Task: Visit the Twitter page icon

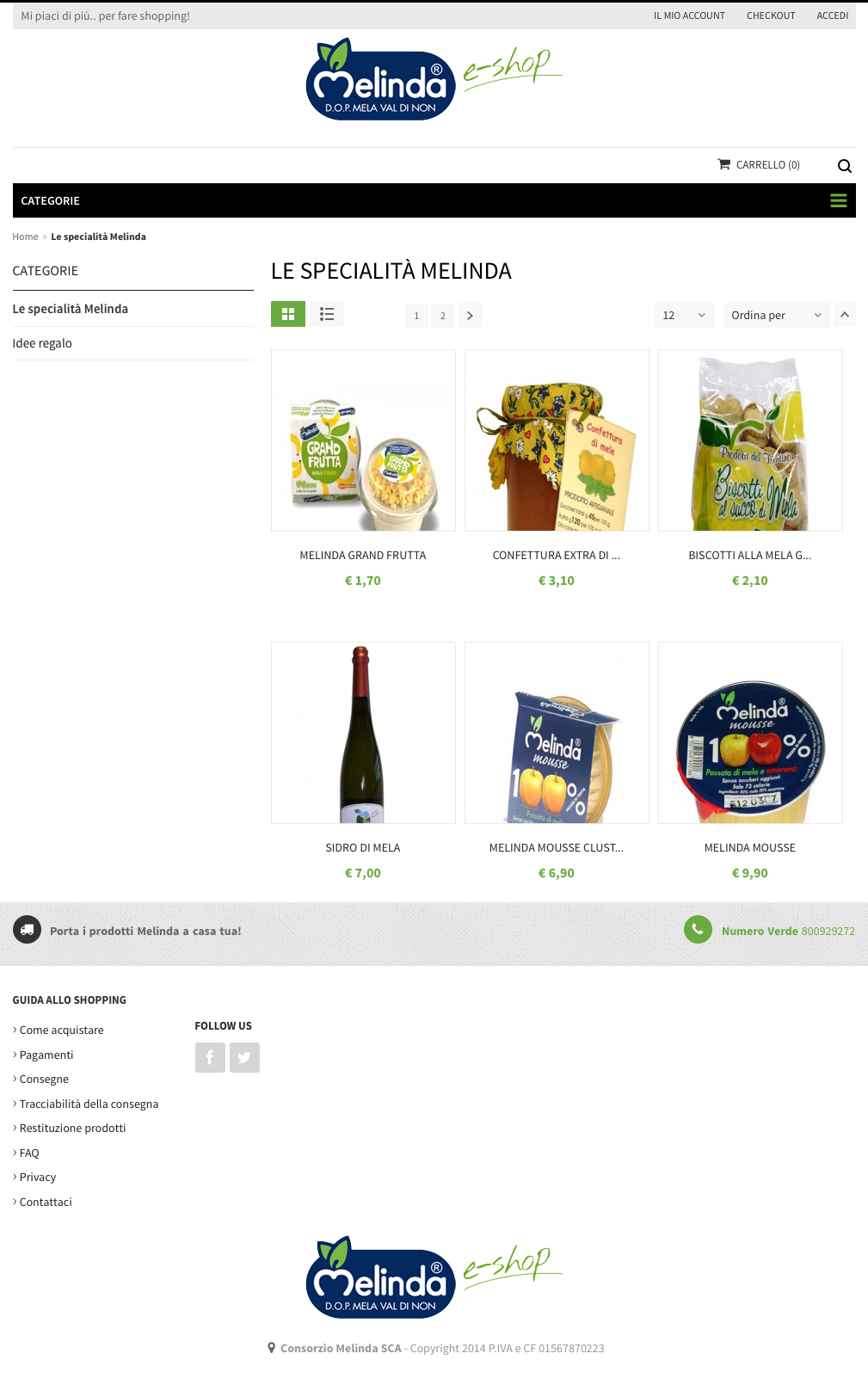Action: 244,1057
